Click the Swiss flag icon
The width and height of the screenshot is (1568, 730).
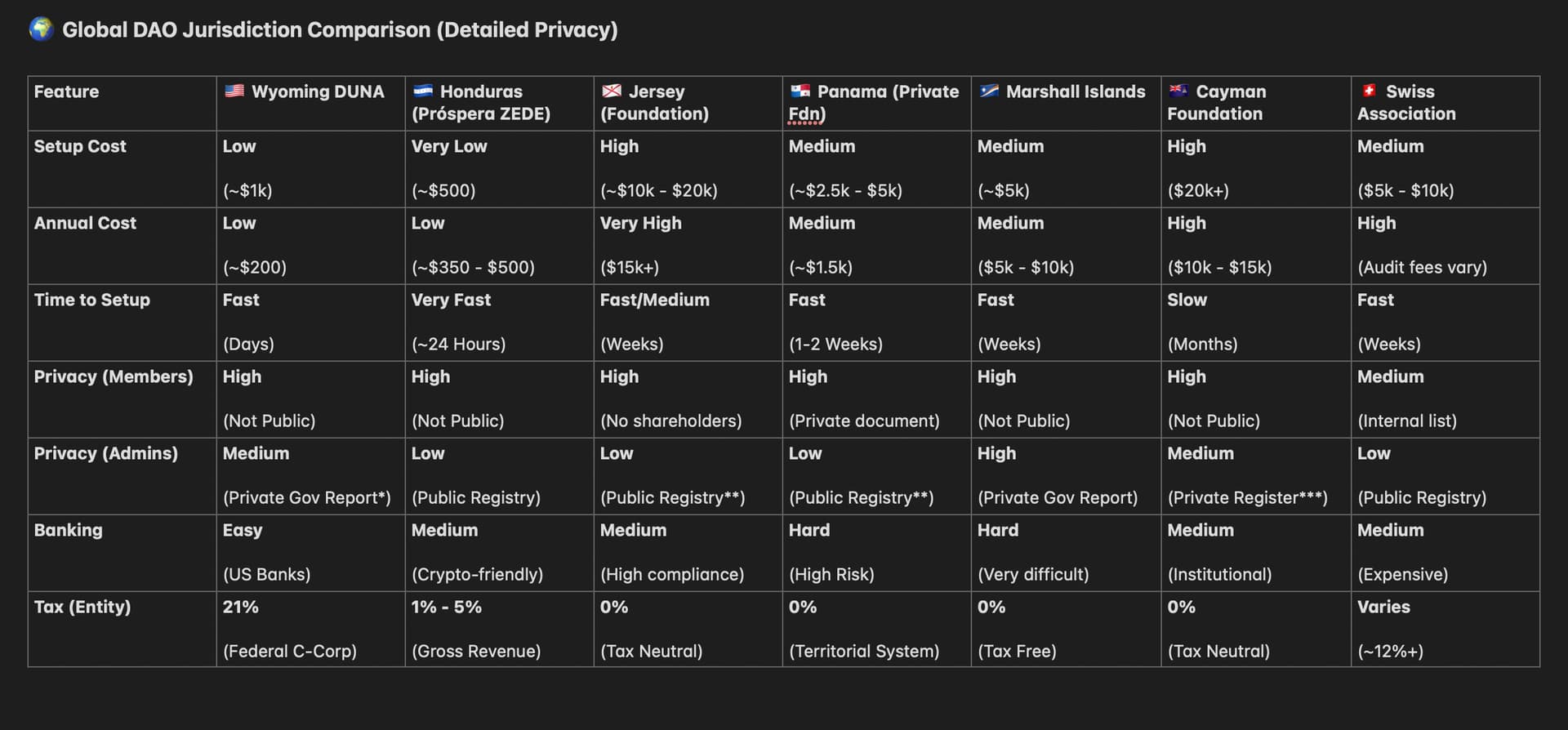tap(1369, 91)
